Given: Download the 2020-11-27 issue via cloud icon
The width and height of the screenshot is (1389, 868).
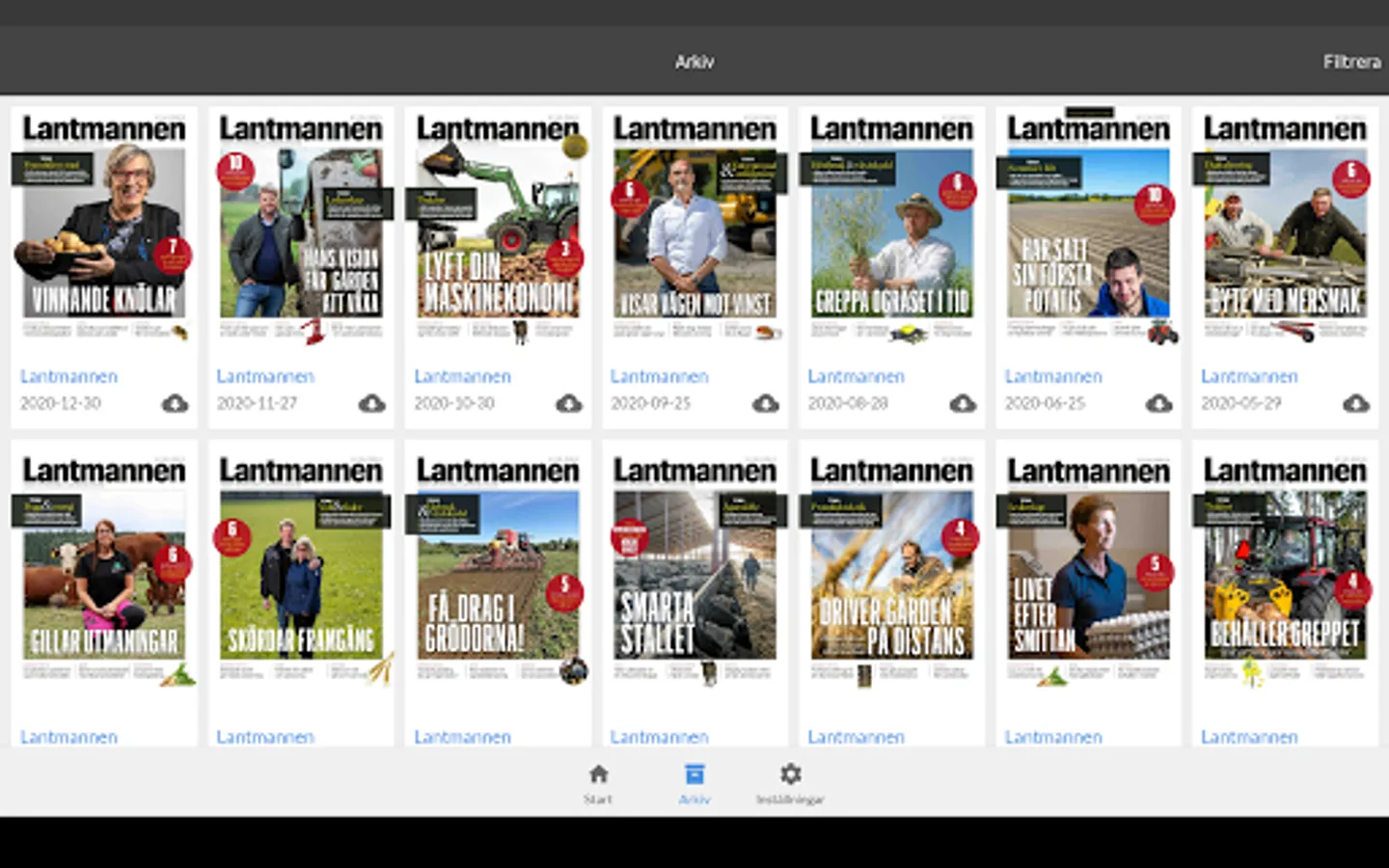Looking at the screenshot, I should (x=371, y=403).
